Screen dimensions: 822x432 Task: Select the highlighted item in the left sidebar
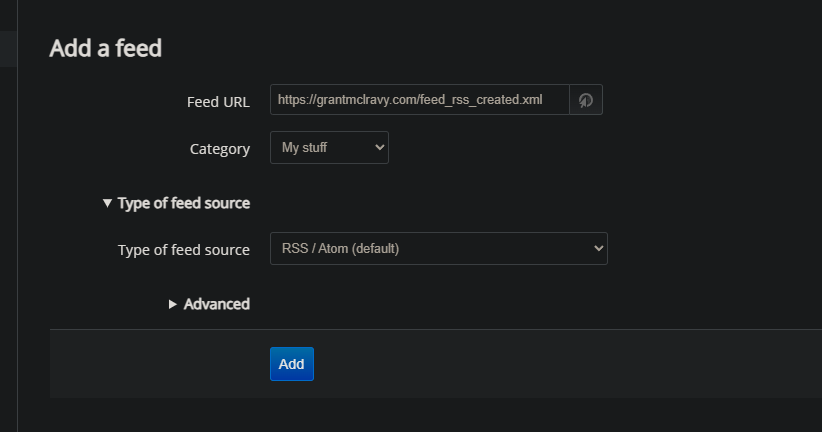pyautogui.click(x=8, y=48)
